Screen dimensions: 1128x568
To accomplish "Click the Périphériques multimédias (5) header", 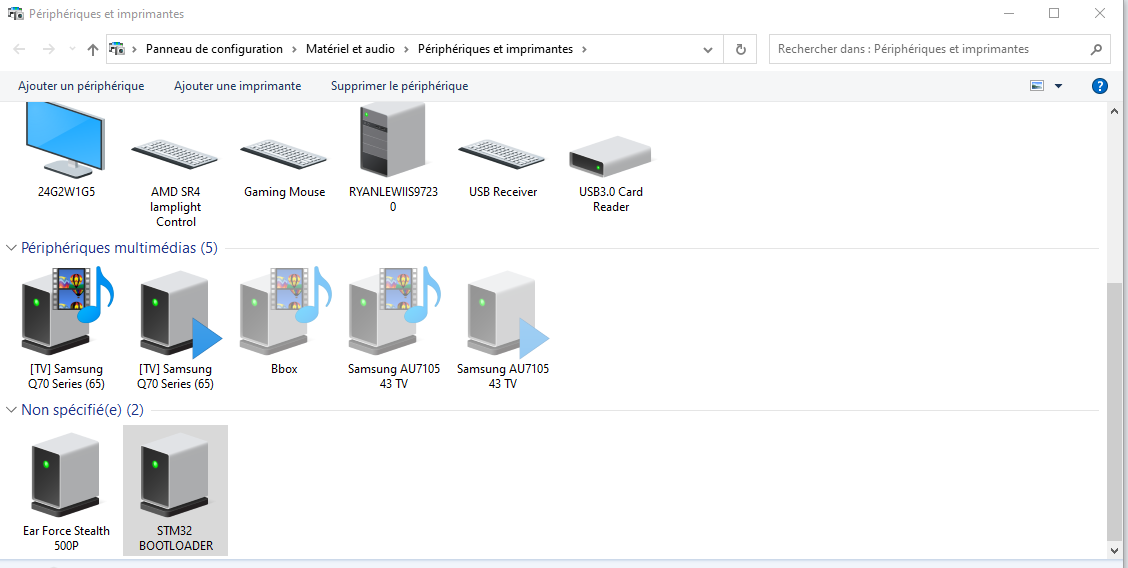I will click(119, 248).
